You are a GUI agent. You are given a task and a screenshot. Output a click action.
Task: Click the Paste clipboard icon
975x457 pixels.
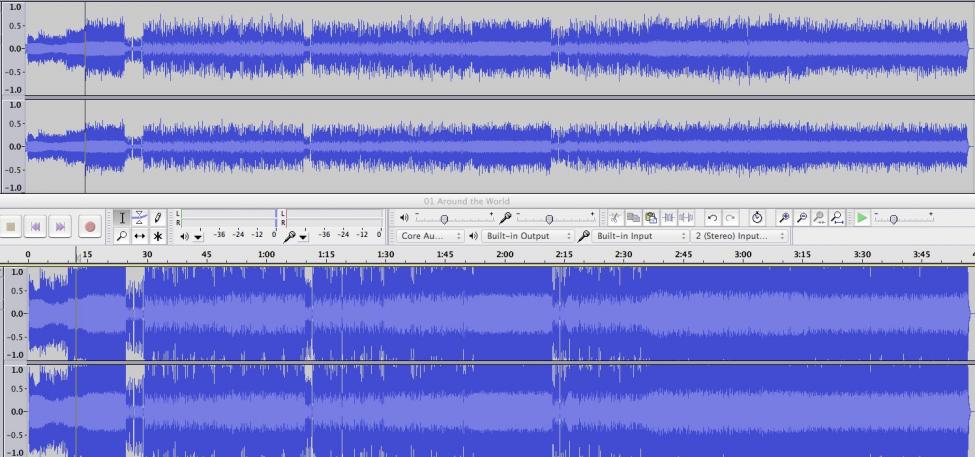651,218
